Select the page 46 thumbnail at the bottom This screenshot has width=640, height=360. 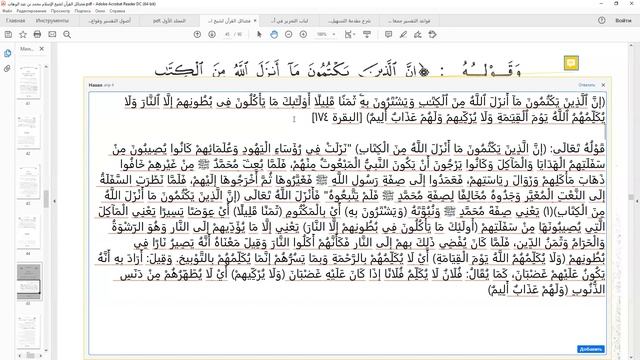[28, 331]
